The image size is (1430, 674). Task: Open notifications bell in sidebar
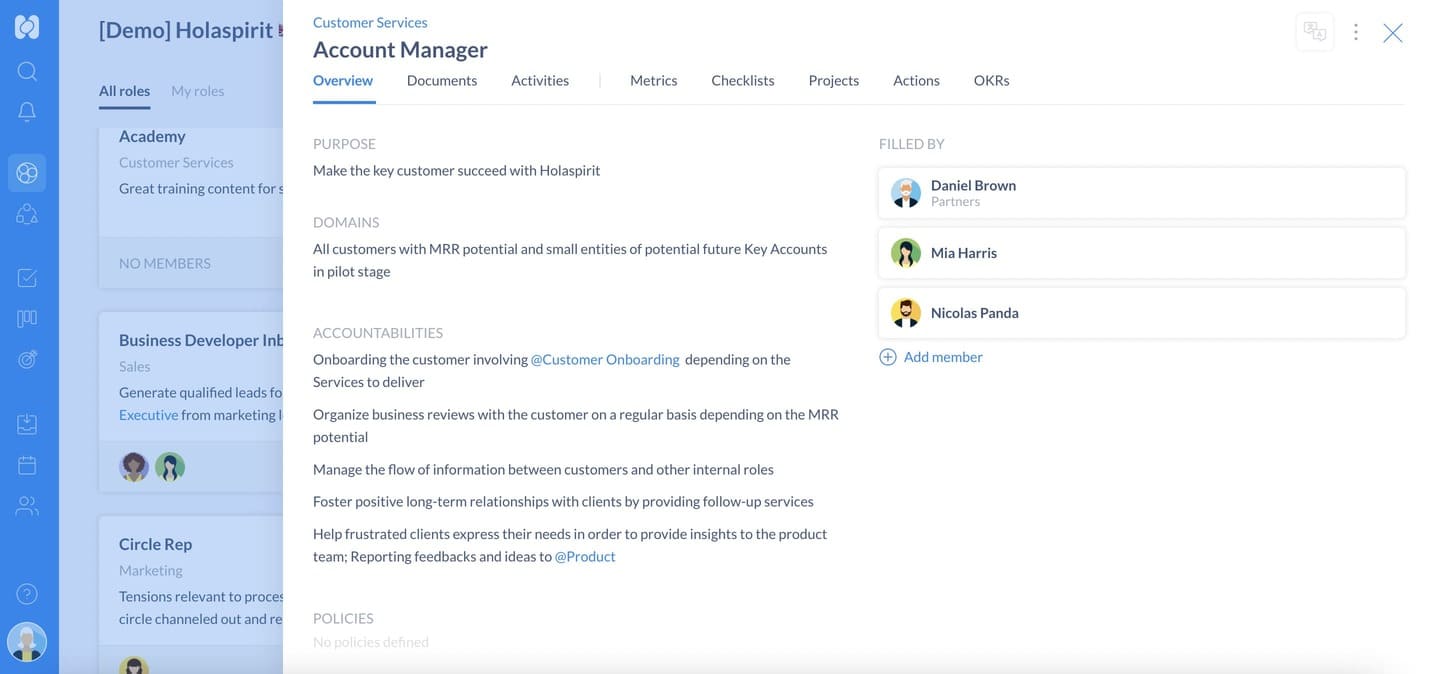point(27,112)
